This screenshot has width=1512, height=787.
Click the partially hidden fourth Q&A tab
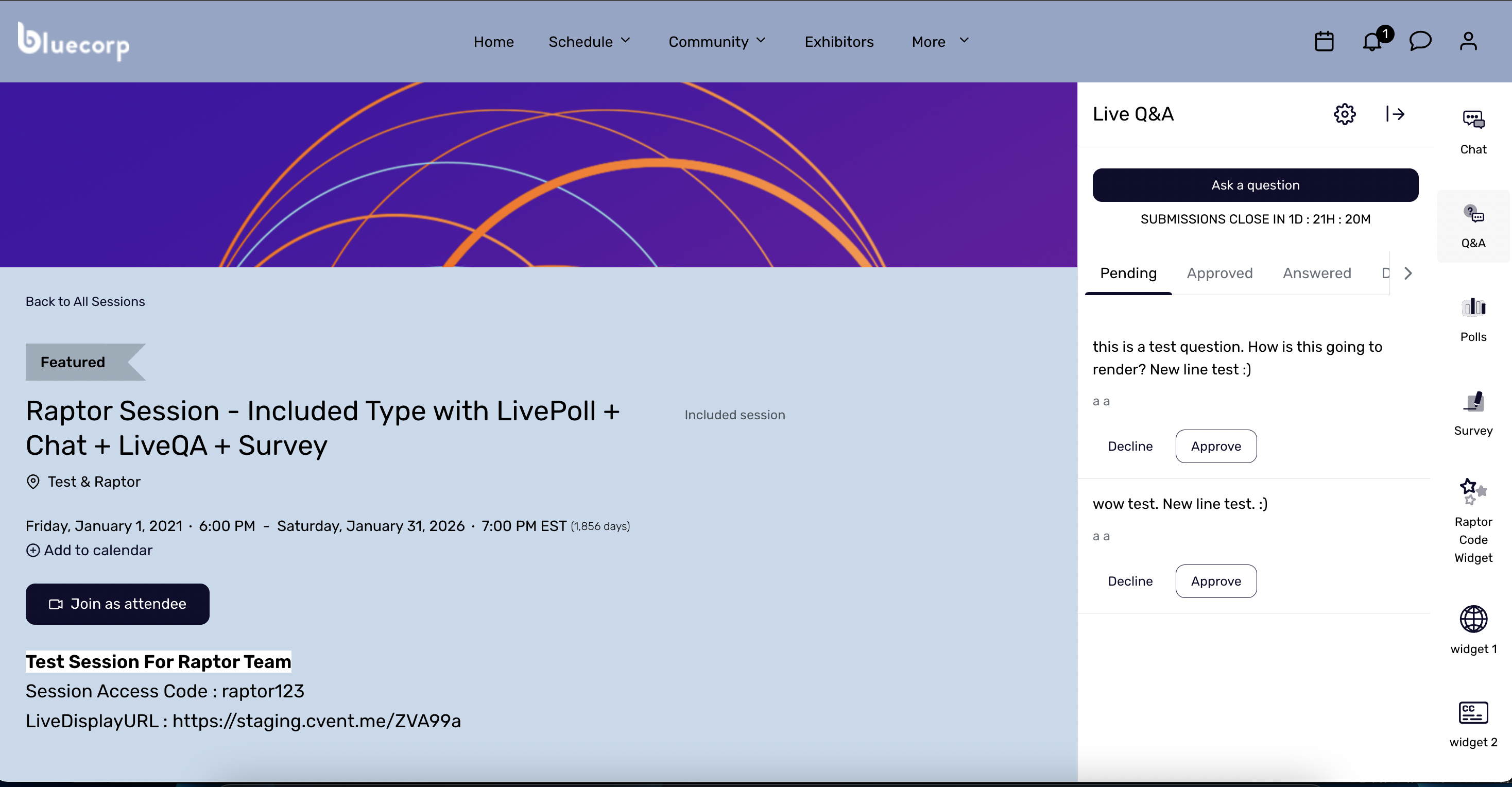click(x=1385, y=273)
